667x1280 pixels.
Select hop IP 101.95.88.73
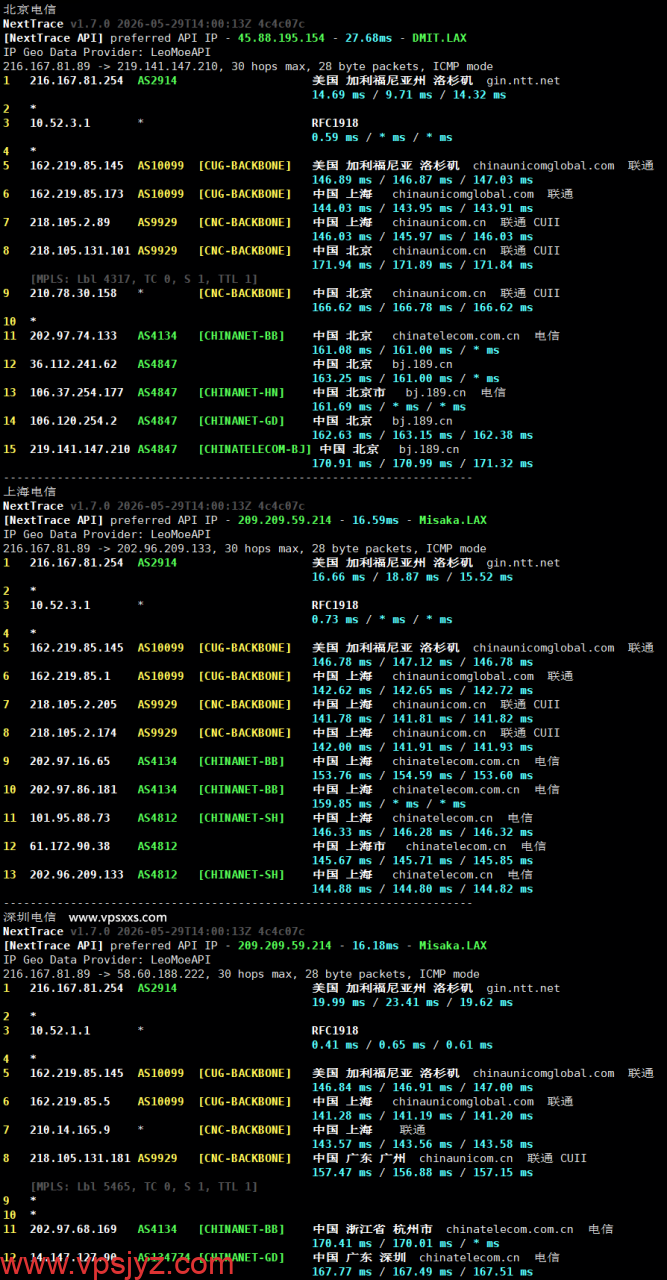(70, 818)
